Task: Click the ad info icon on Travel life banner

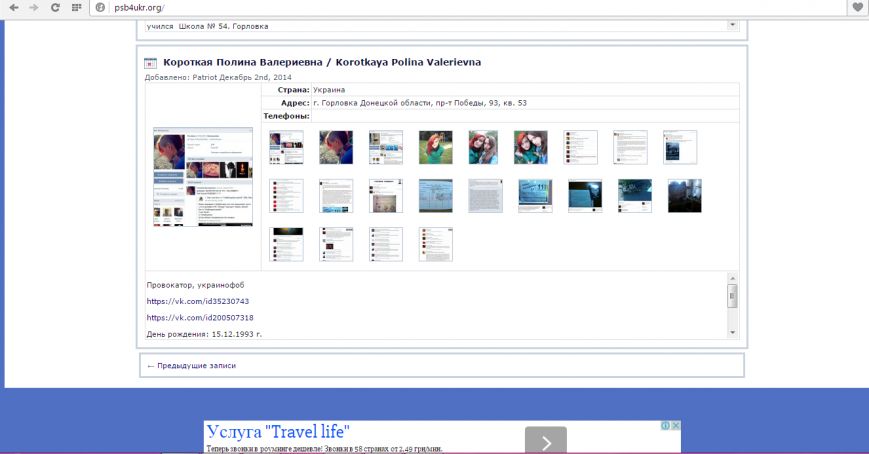Action: [x=666, y=425]
